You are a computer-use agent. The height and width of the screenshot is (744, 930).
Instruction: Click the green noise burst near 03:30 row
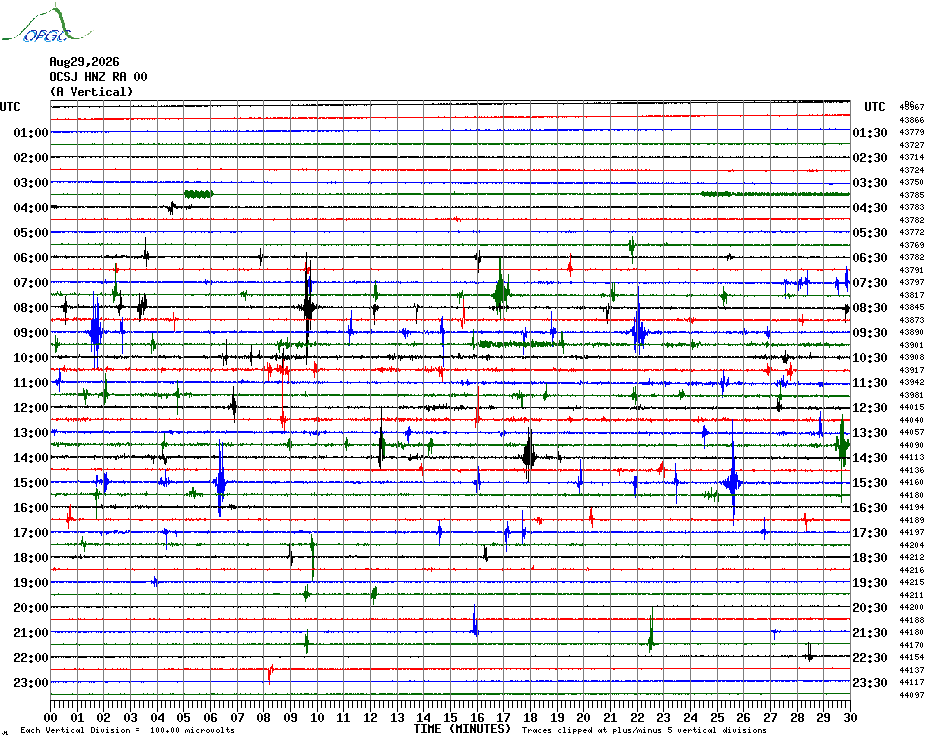[198, 194]
